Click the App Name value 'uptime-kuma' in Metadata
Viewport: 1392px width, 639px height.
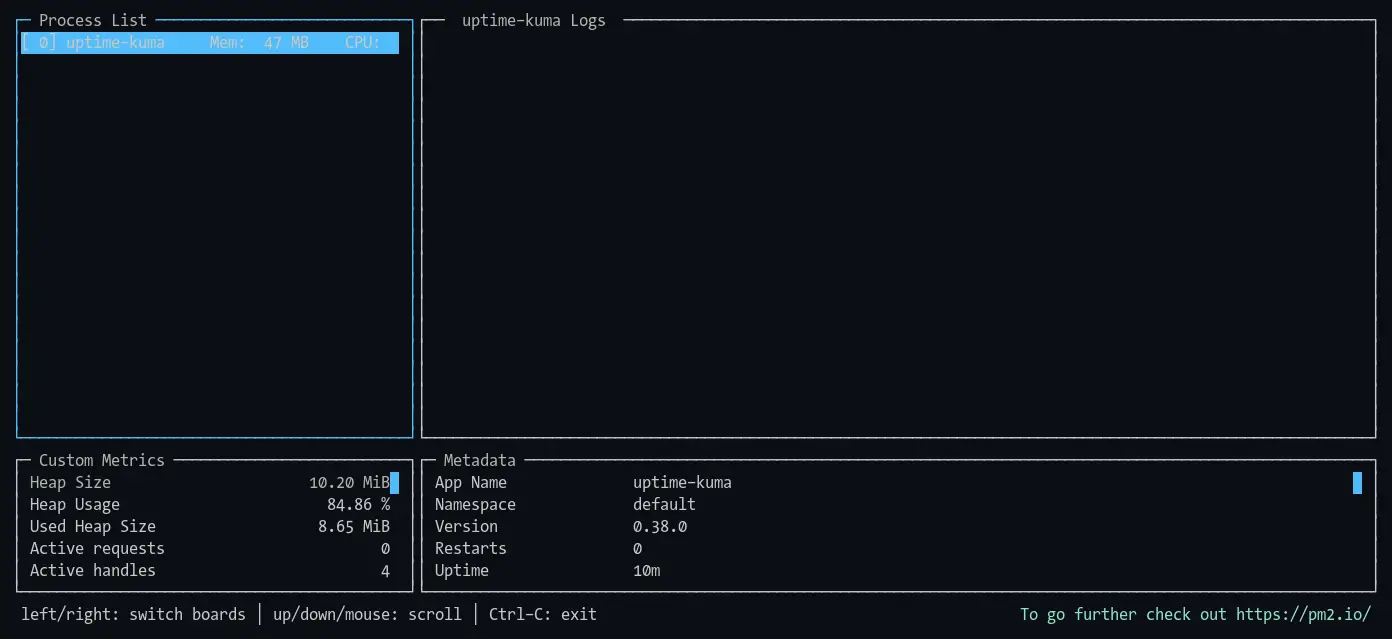[682, 483]
